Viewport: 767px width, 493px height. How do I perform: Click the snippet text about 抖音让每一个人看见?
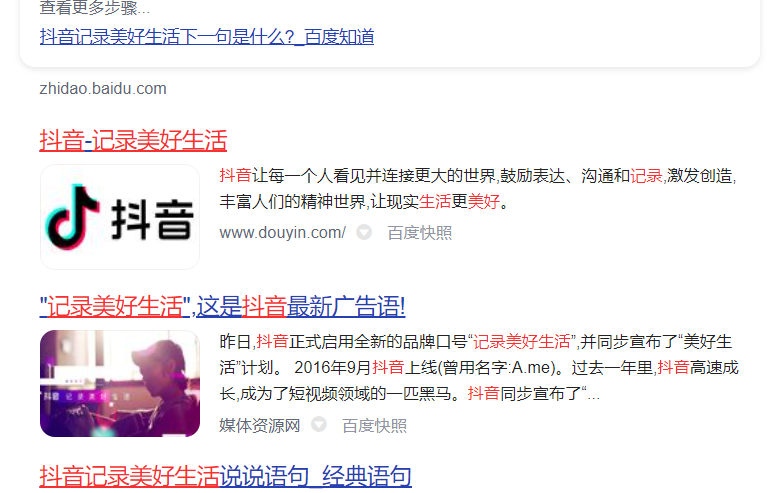(478, 188)
